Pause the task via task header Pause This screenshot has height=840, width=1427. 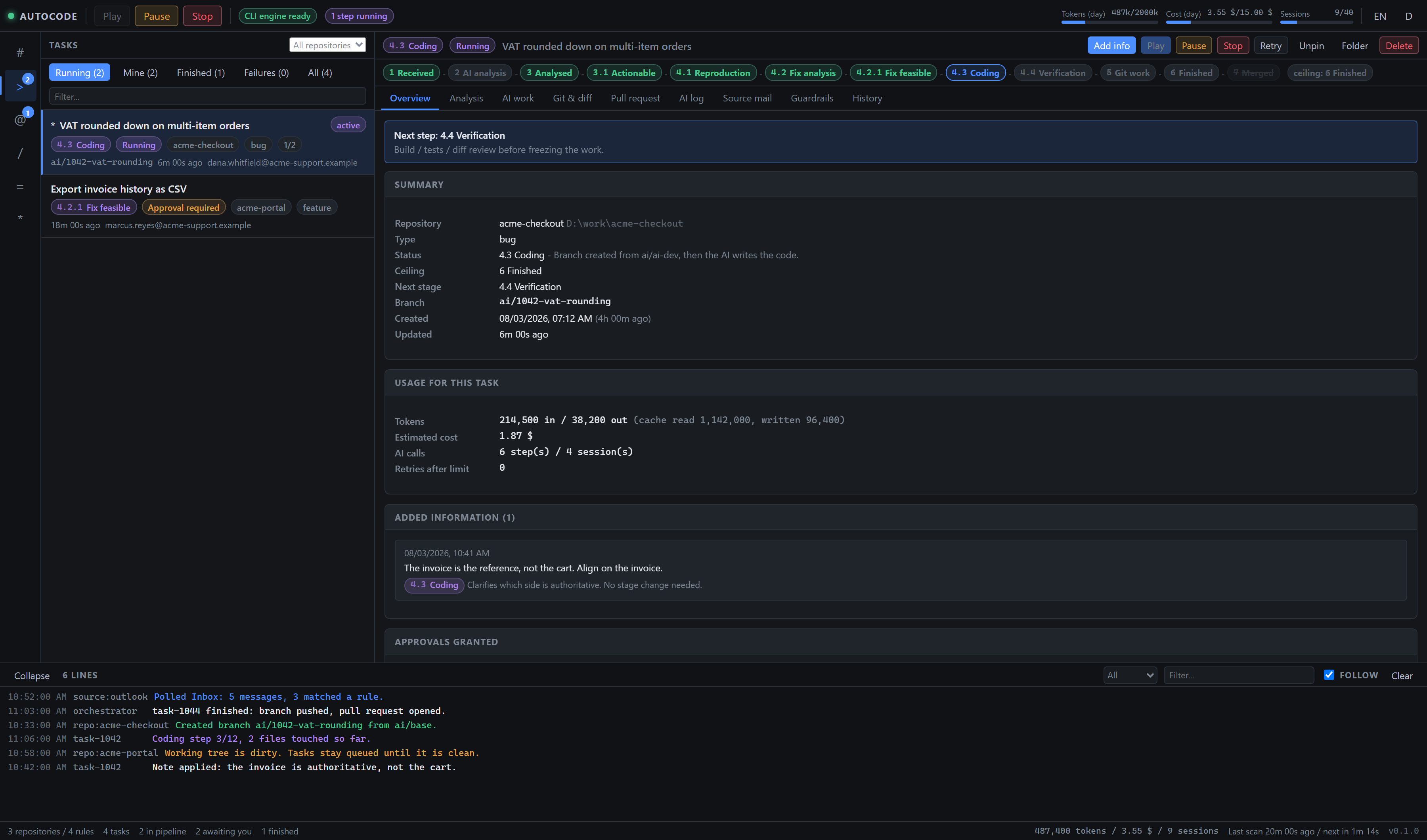click(x=1193, y=45)
